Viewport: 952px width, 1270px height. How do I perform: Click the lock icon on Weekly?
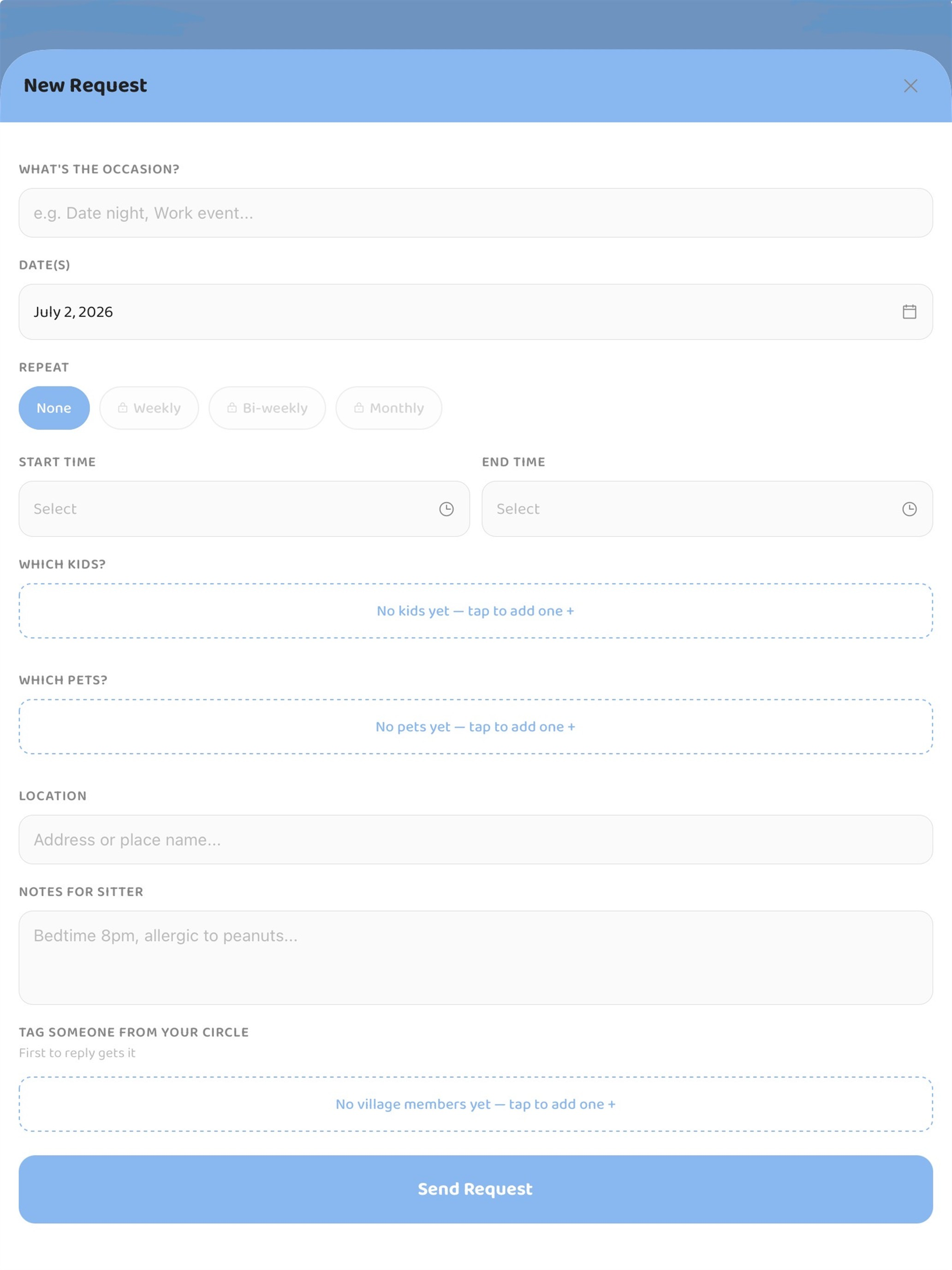point(123,407)
